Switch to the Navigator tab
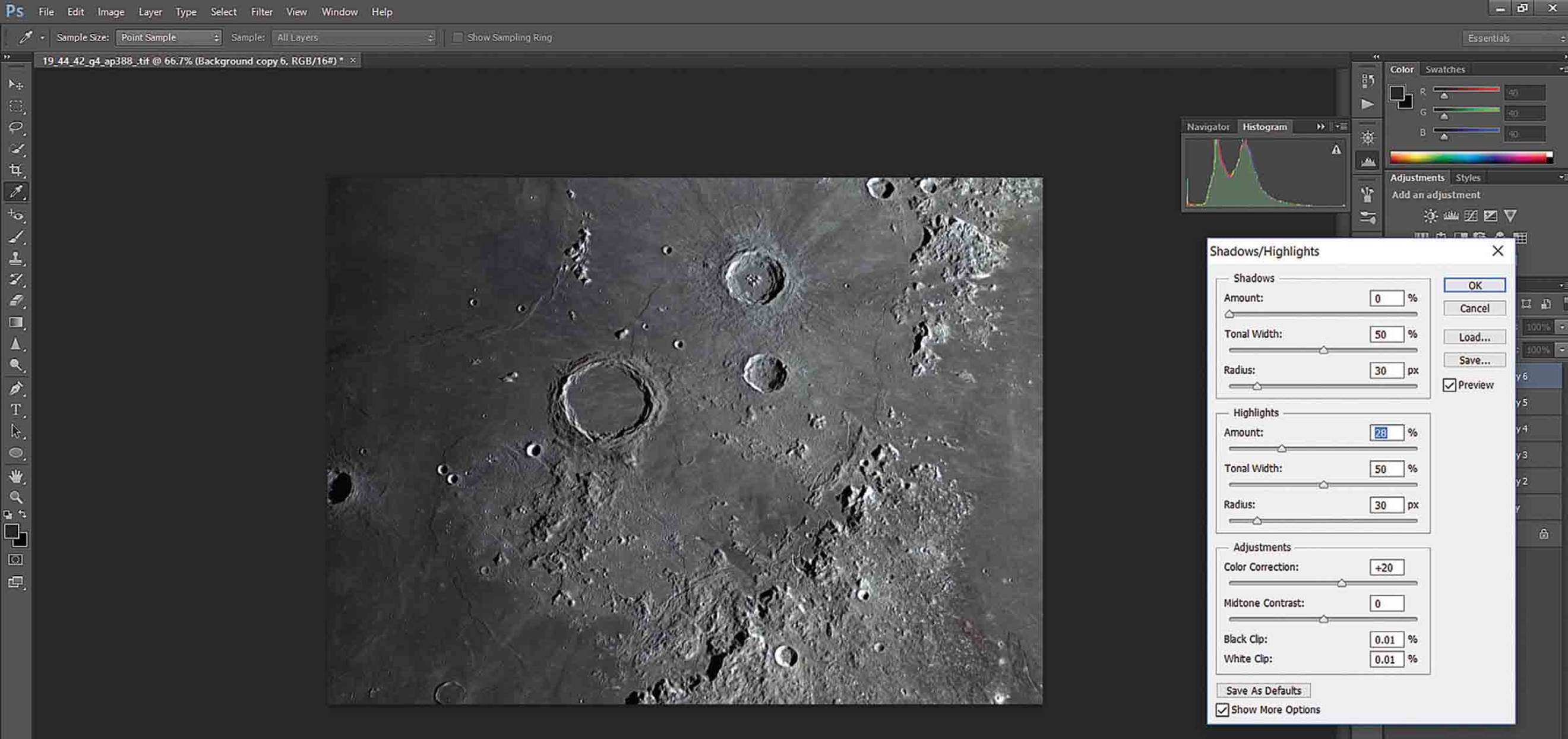This screenshot has width=1568, height=739. click(x=1207, y=127)
